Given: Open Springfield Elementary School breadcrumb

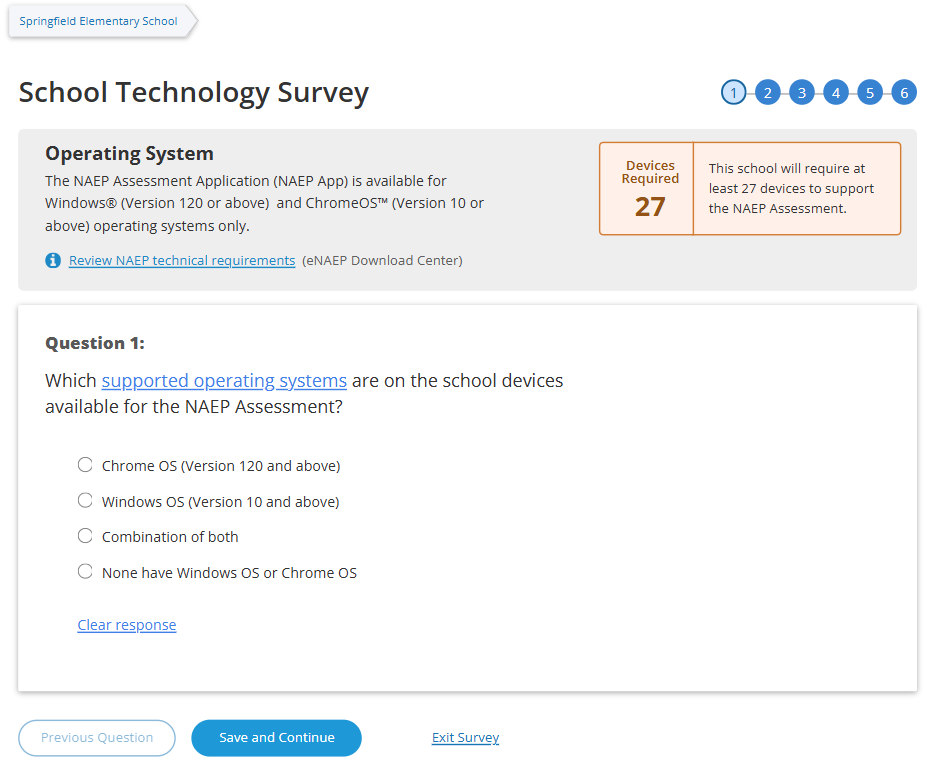Looking at the screenshot, I should (98, 21).
